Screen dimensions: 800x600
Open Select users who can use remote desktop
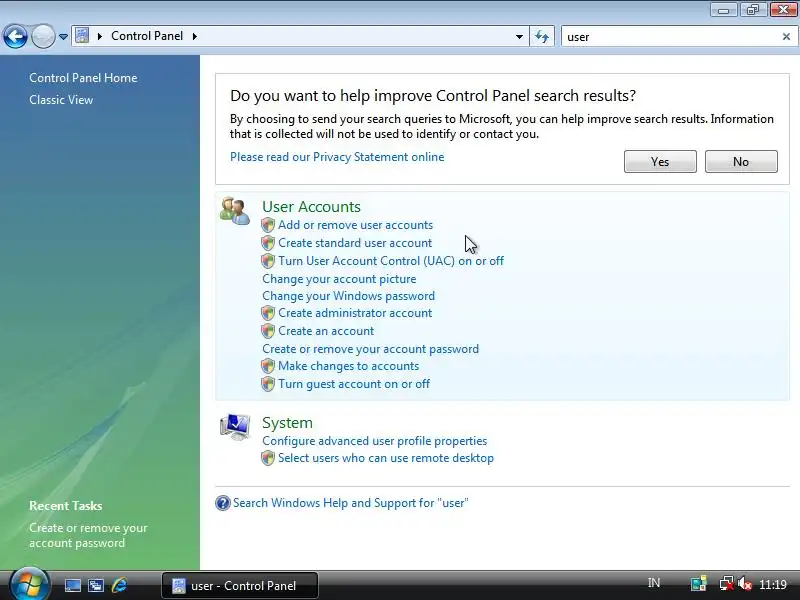click(x=386, y=458)
